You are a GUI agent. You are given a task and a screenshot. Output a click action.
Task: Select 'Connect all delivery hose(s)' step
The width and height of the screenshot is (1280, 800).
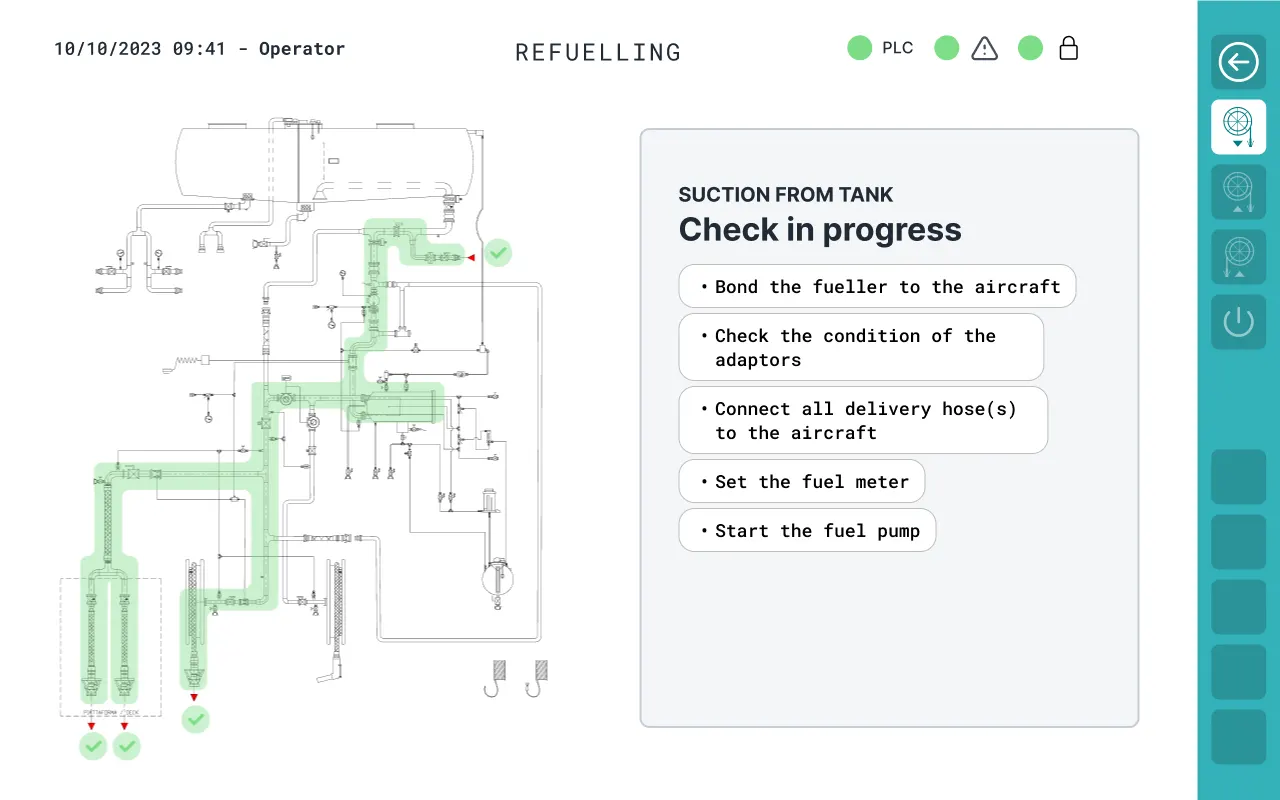tap(863, 421)
